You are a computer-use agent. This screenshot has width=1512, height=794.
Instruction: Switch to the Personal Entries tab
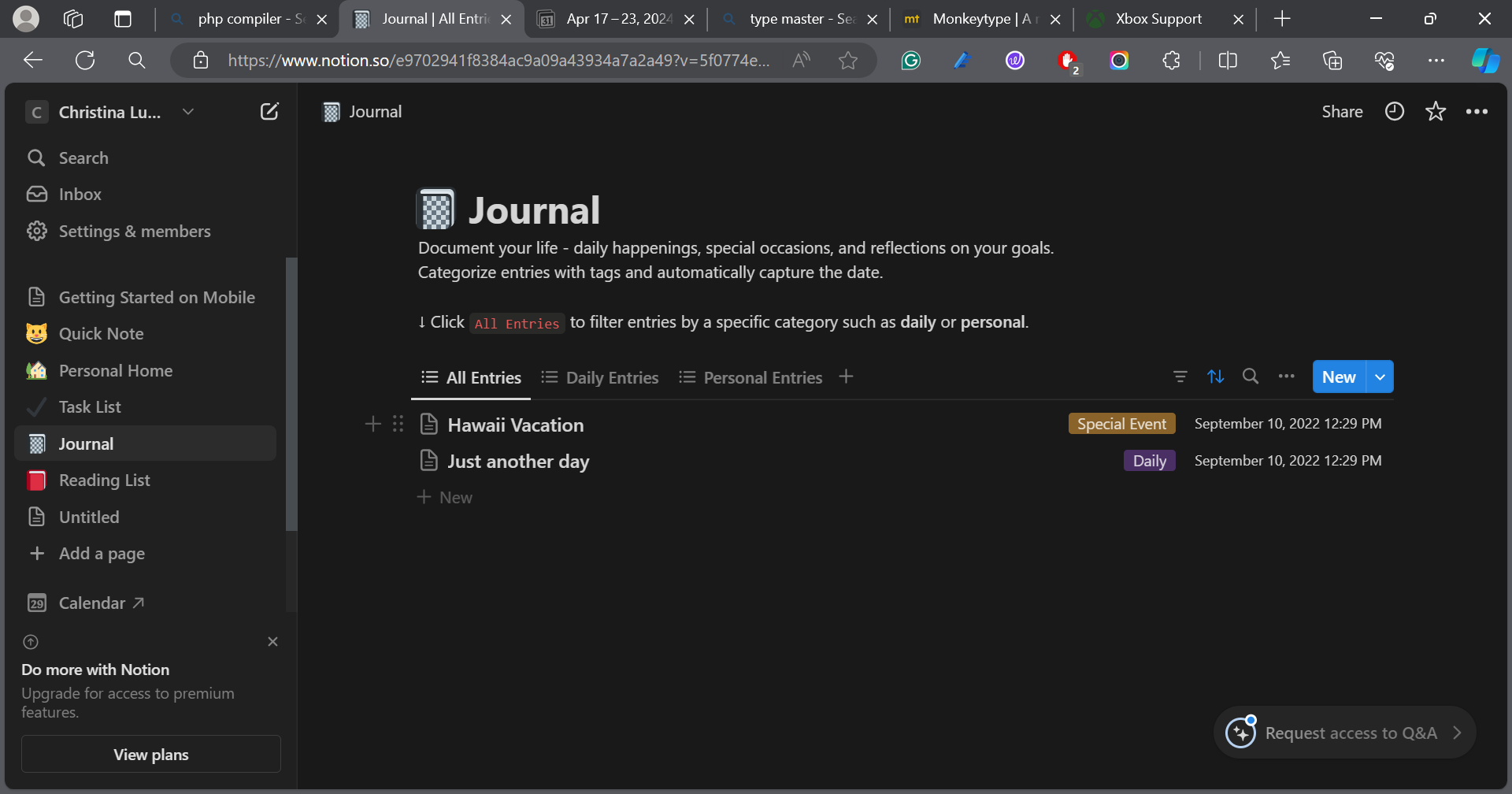point(750,378)
